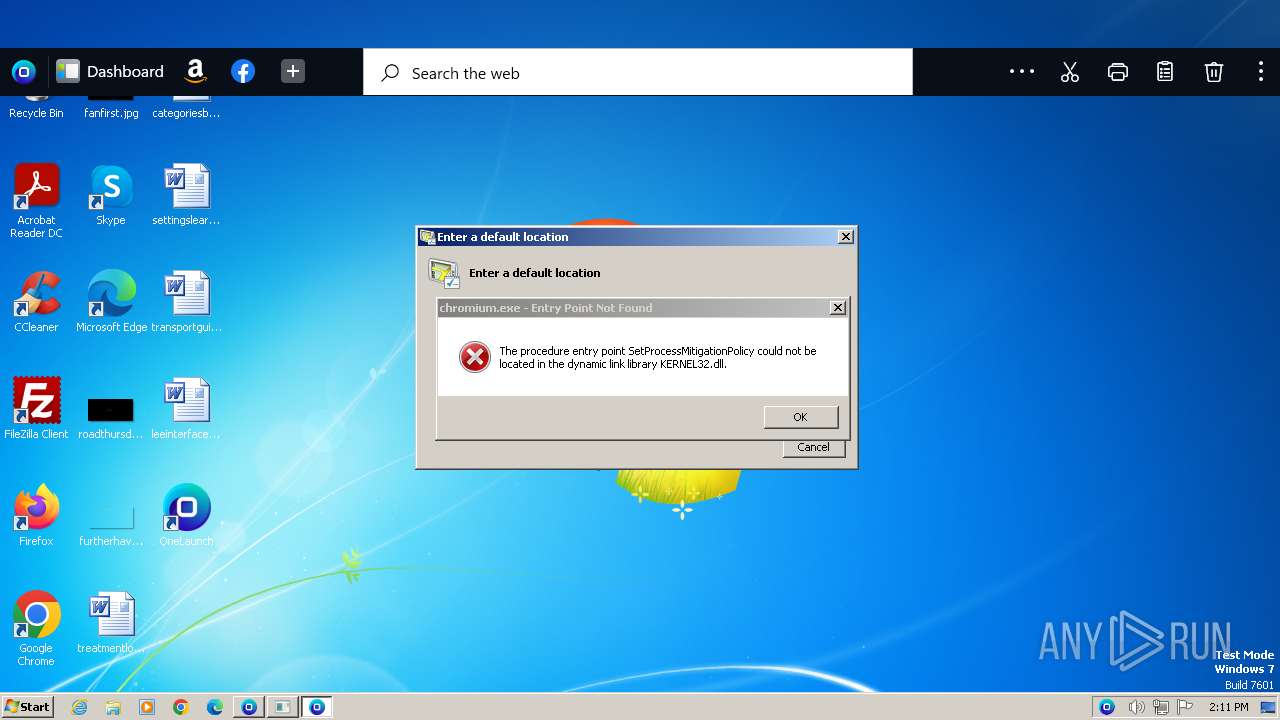Screen dimensions: 1280x720
Task: Select the Recycle Bin desktop icon
Action: pos(36,107)
